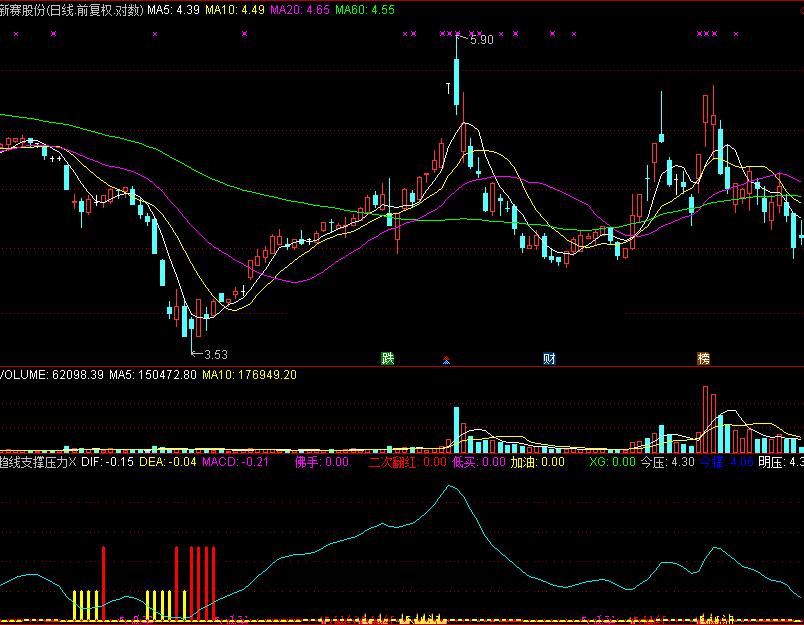Click the yellow 加油: 0.00 label
Image resolution: width=804 pixels, height=625 pixels.
537,462
